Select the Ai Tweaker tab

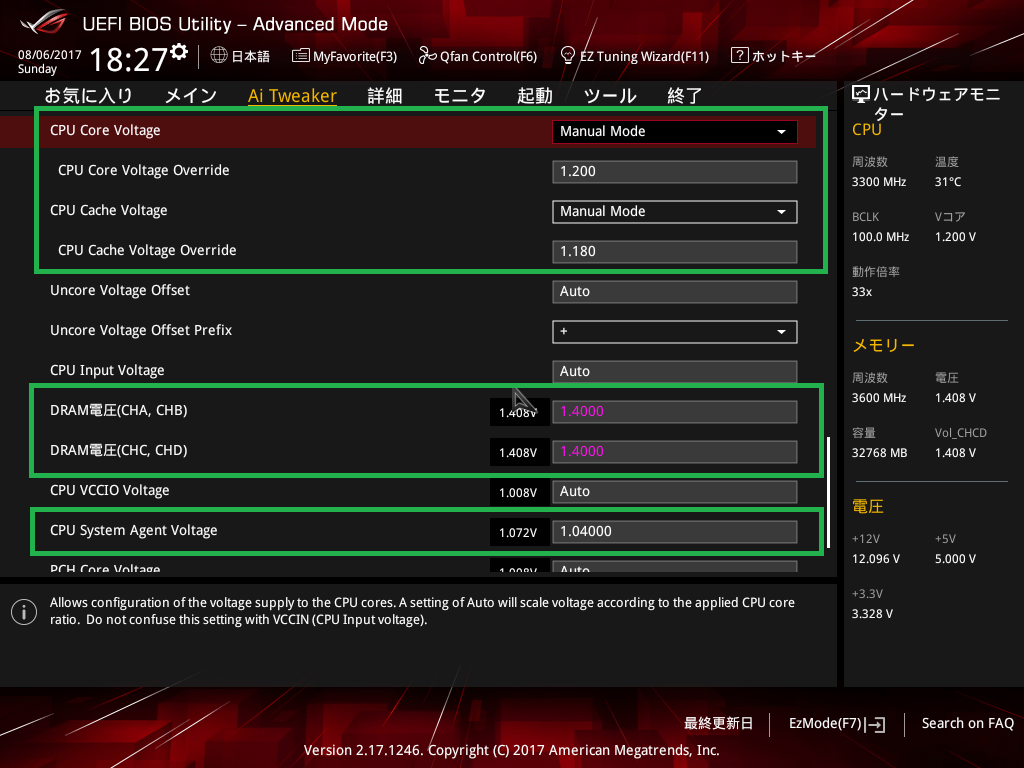(x=292, y=96)
